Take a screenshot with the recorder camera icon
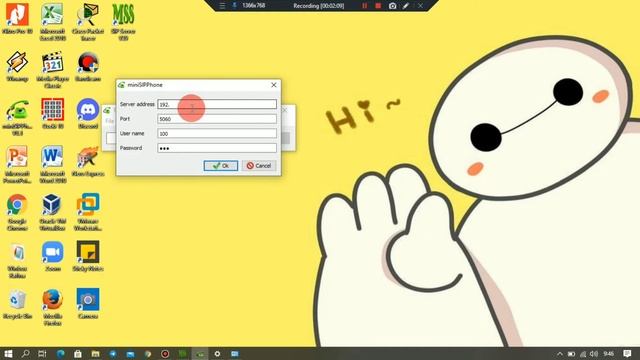640x360 pixels. click(x=392, y=6)
